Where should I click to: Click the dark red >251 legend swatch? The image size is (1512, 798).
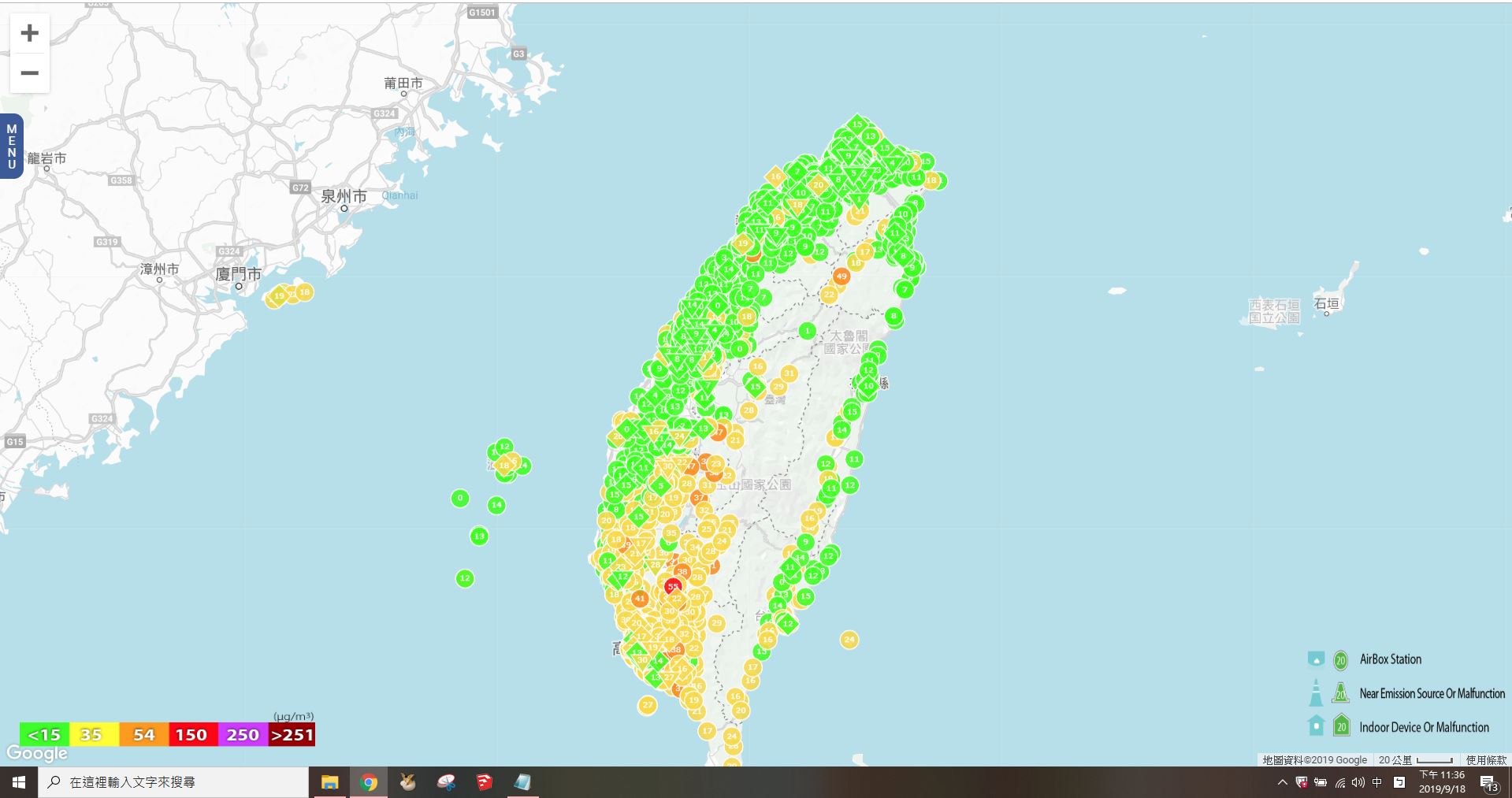pos(292,735)
